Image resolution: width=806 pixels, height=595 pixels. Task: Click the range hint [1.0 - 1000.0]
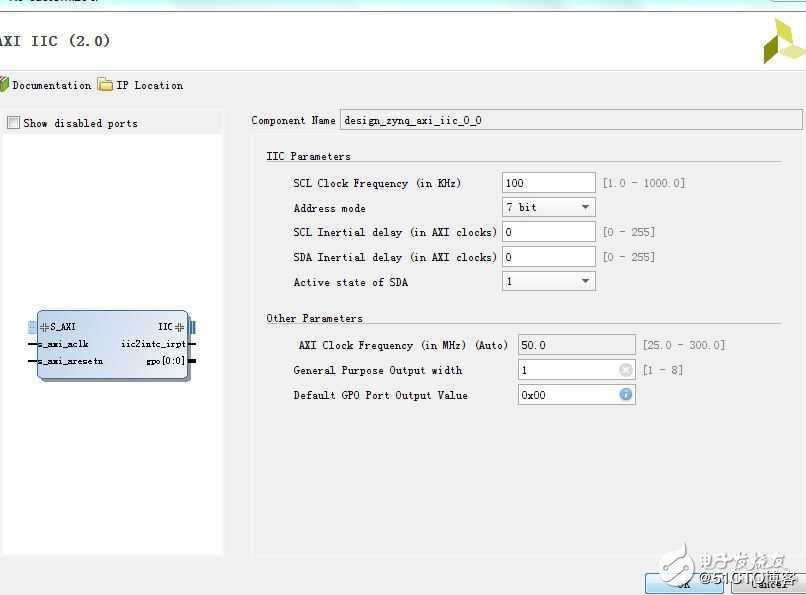644,183
